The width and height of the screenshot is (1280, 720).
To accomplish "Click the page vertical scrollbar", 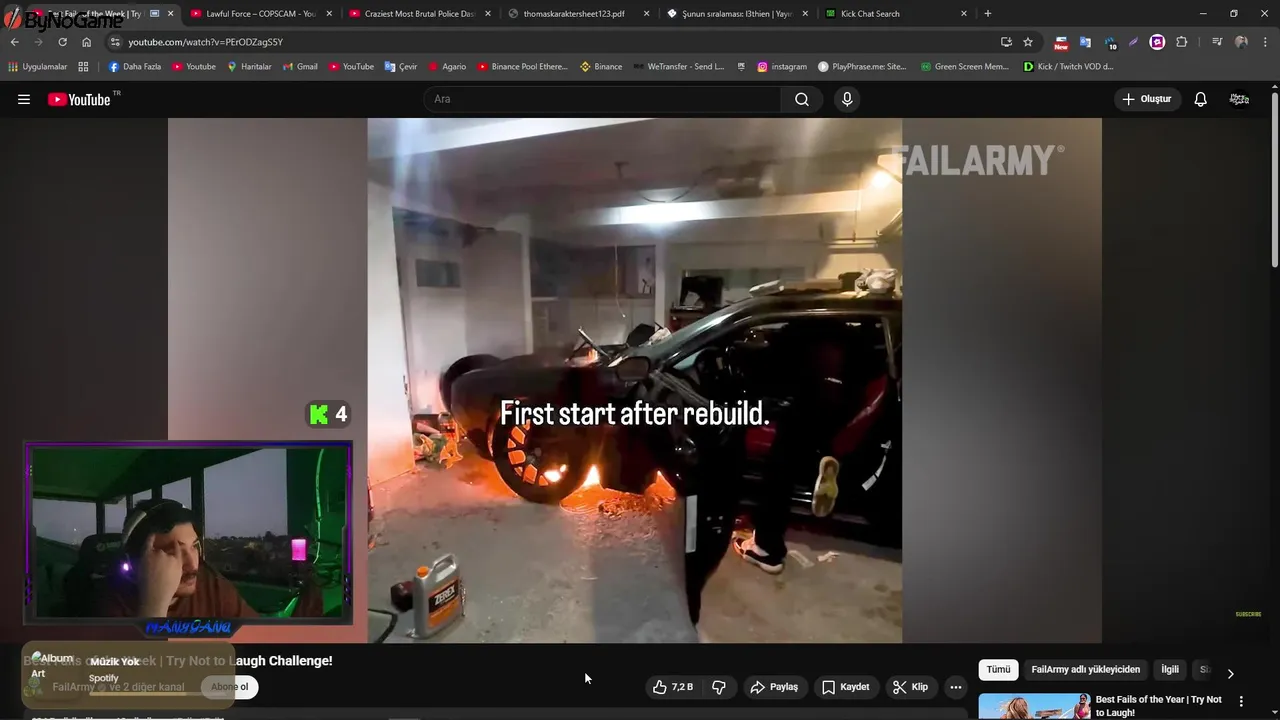I will [x=1275, y=180].
